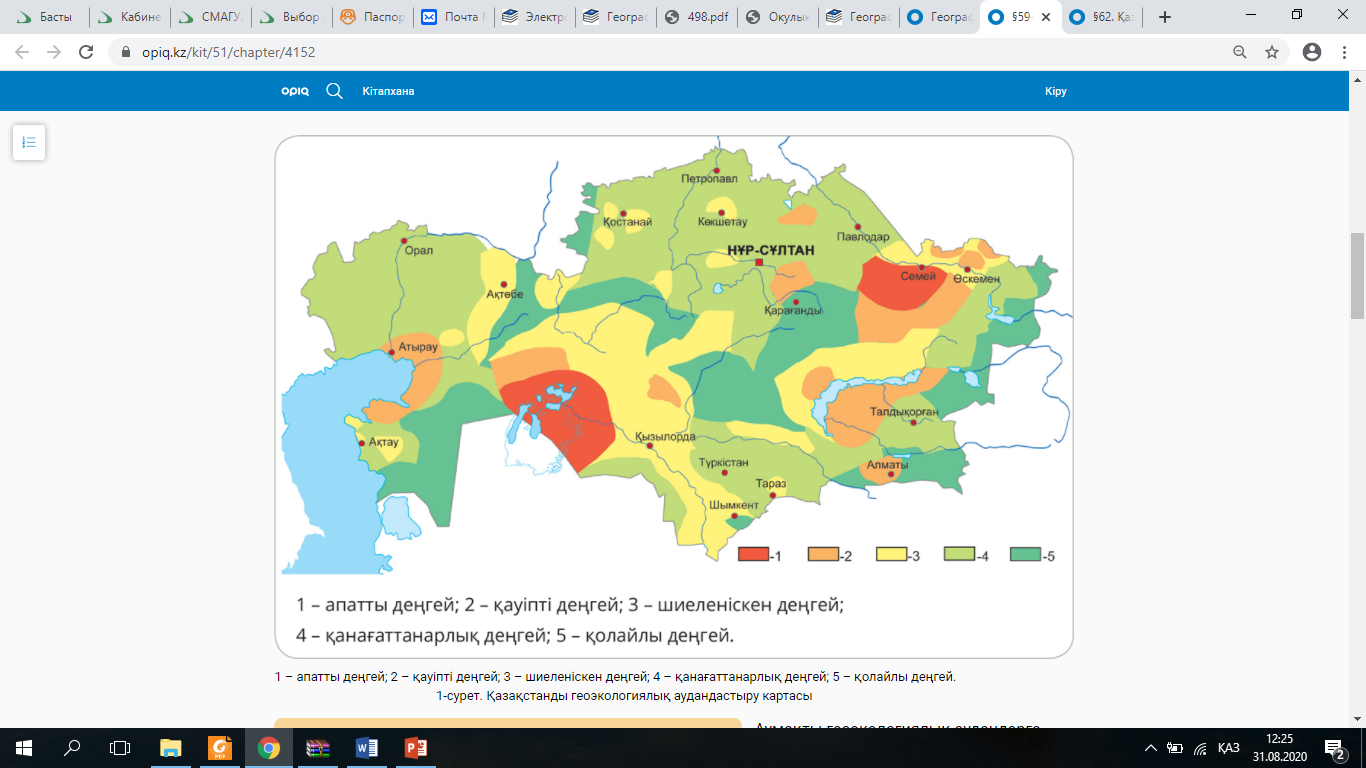This screenshot has width=1366, height=768.
Task: Open Windows File Explorer from taskbar
Action: [x=171, y=747]
